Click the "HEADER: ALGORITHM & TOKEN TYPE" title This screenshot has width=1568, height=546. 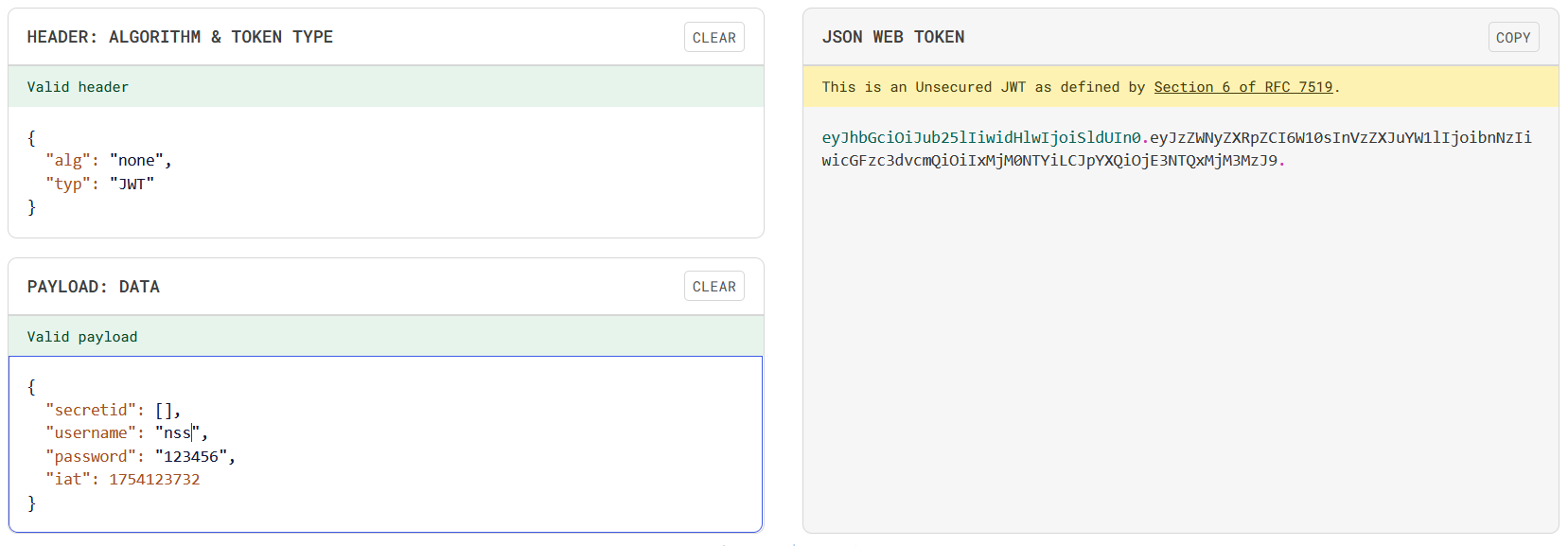point(180,38)
